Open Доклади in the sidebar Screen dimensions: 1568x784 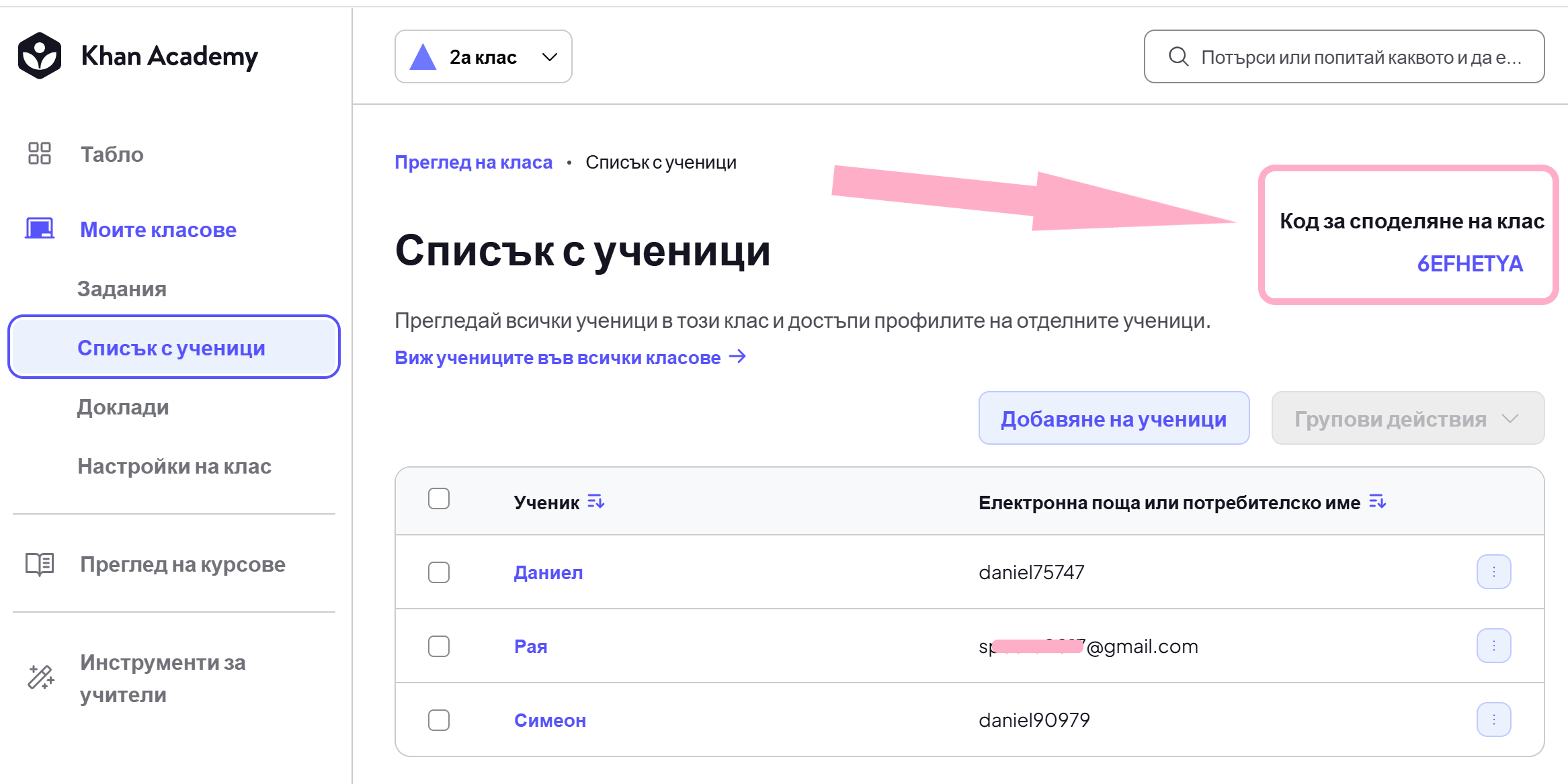123,407
